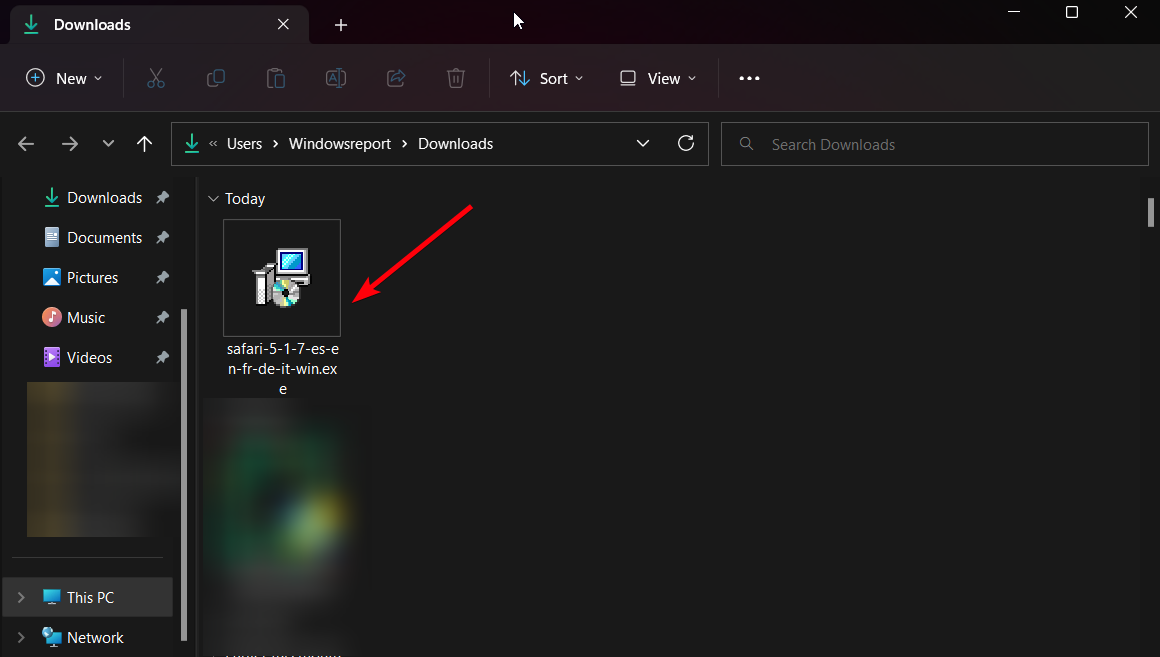Navigate to Windowsreport in address bar
Image resolution: width=1160 pixels, height=657 pixels.
tap(340, 144)
